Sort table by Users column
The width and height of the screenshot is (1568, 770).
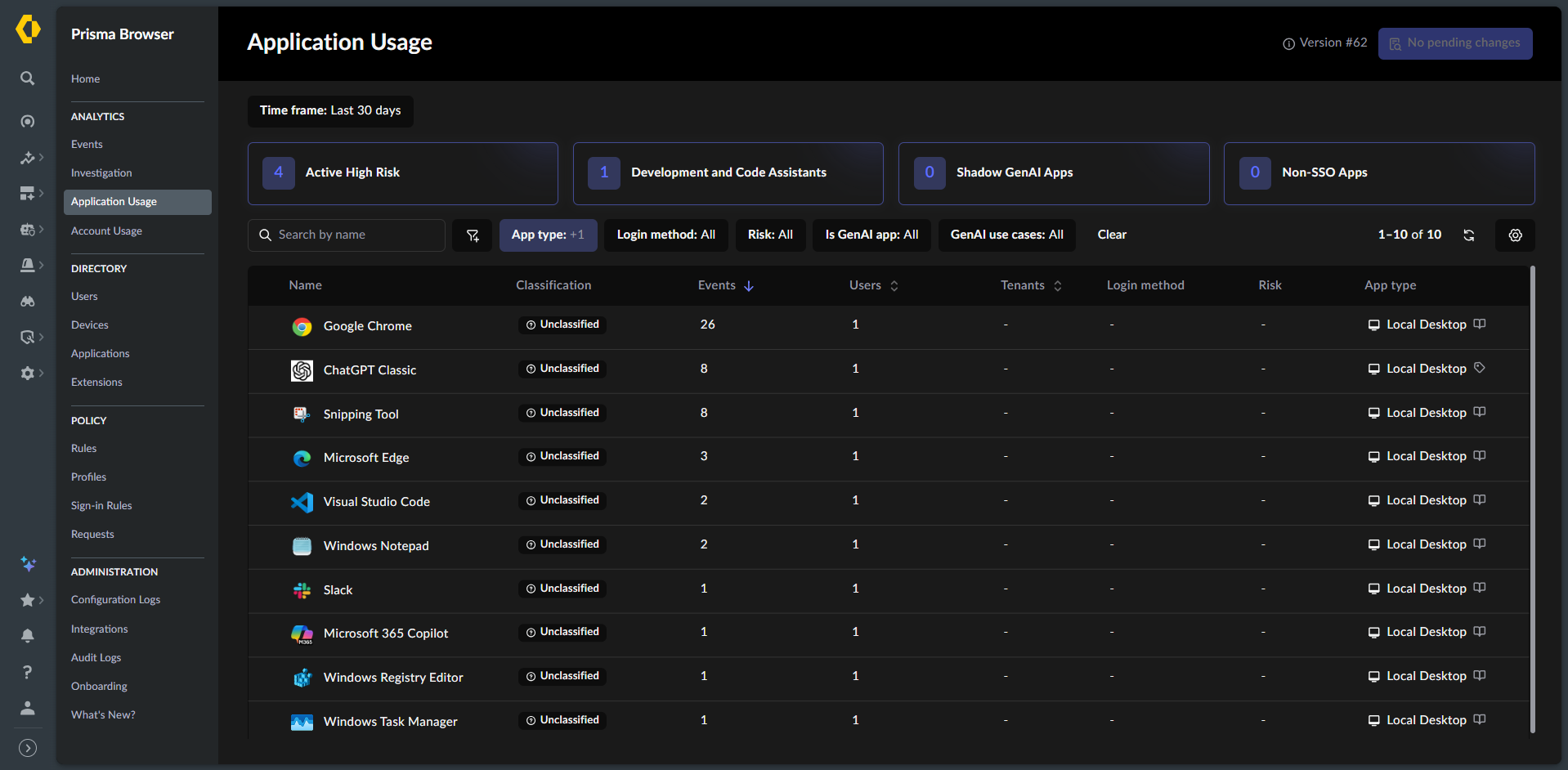(x=874, y=285)
